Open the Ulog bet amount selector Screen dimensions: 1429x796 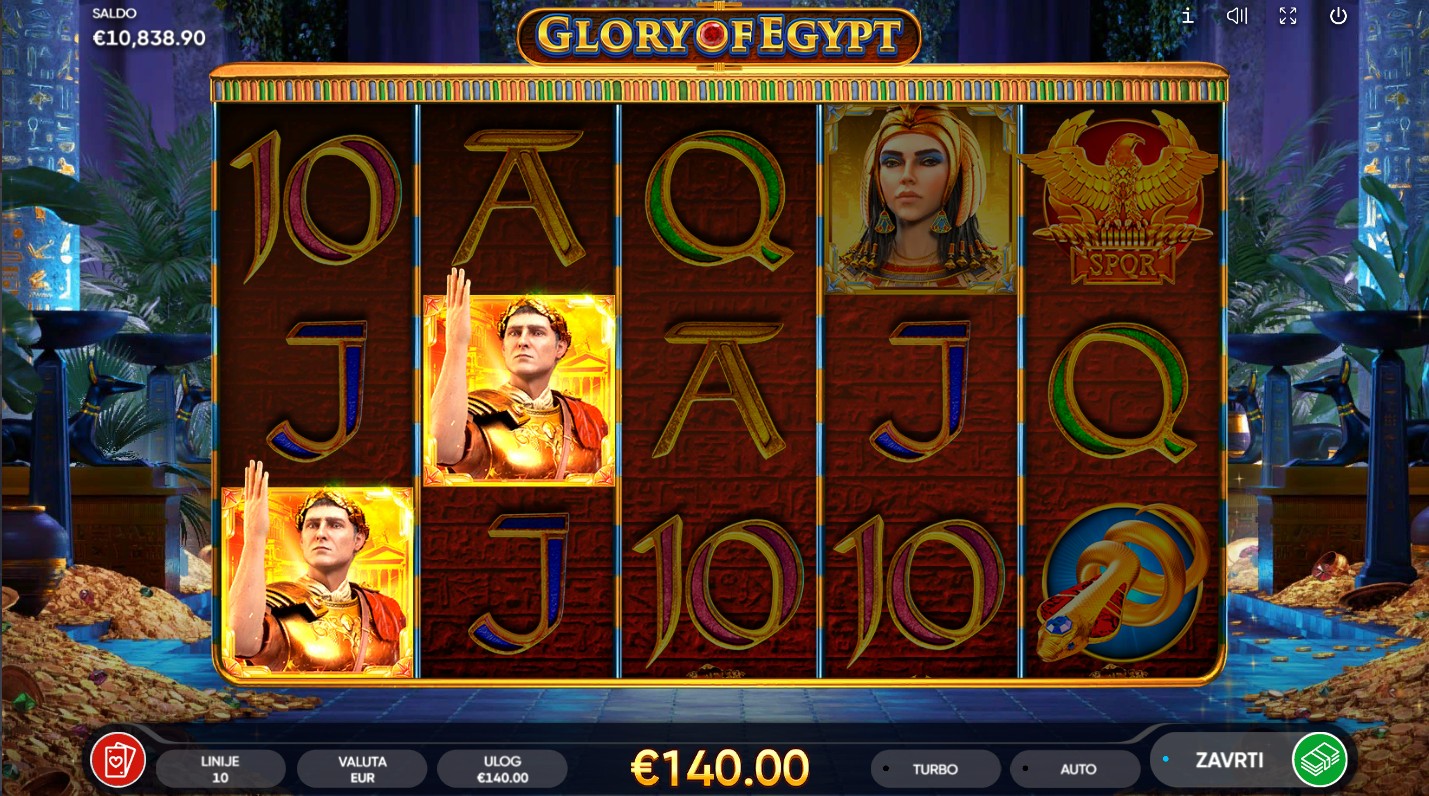point(502,769)
